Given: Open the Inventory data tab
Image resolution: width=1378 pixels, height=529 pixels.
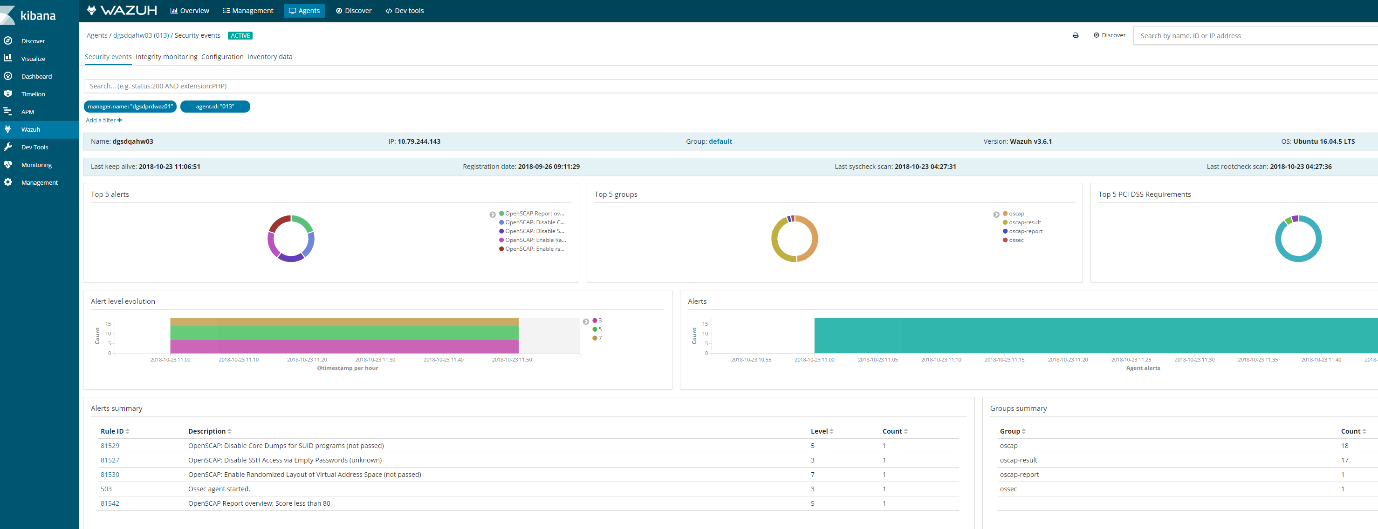Looking at the screenshot, I should 270,57.
